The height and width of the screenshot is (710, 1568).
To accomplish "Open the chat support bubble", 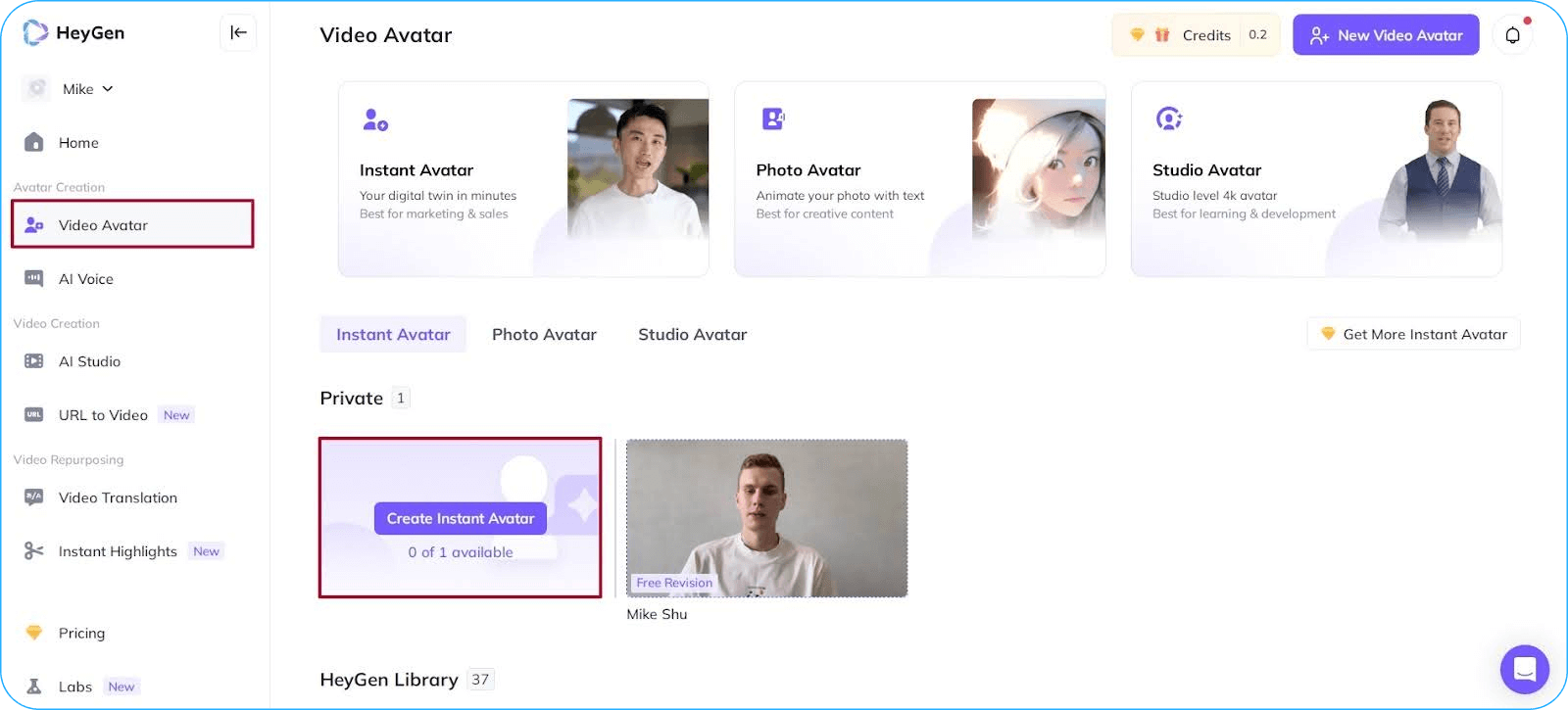I will pyautogui.click(x=1524, y=669).
